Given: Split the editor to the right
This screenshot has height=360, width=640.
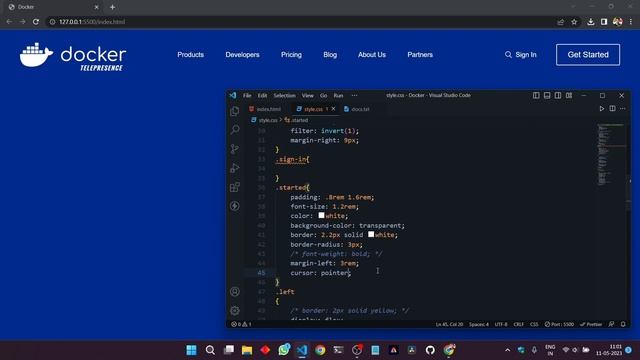Looking at the screenshot, I should coord(612,109).
